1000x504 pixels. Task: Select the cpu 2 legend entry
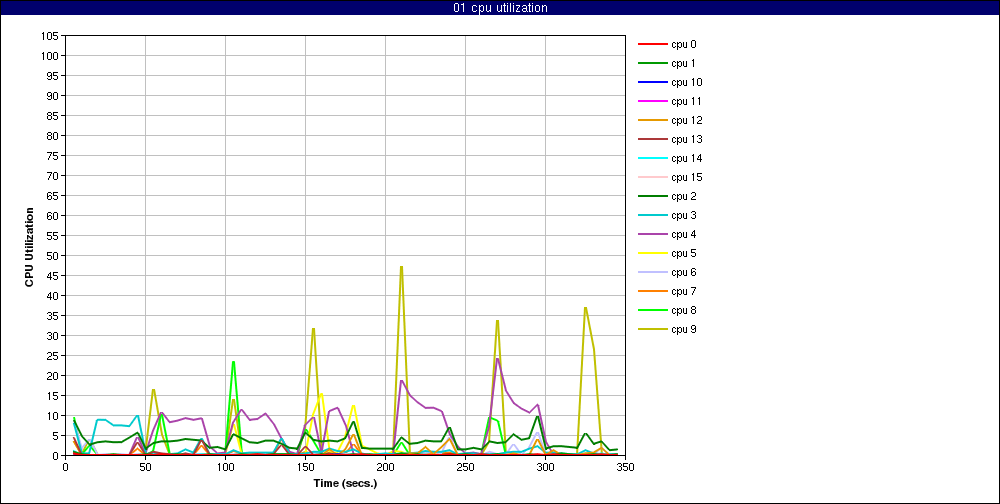tap(667, 196)
